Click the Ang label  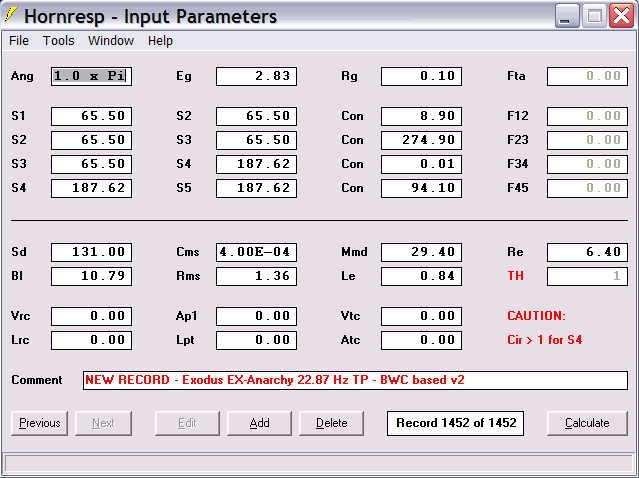22,76
